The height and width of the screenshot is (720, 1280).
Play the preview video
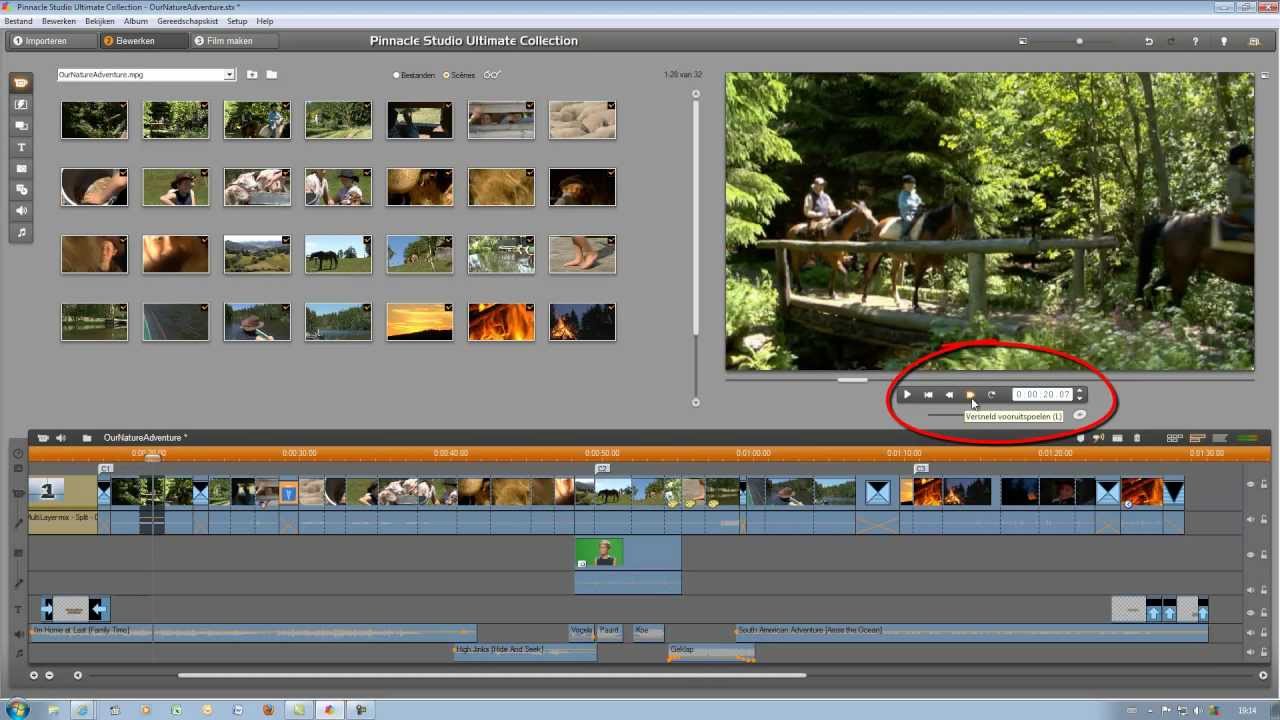pos(907,395)
